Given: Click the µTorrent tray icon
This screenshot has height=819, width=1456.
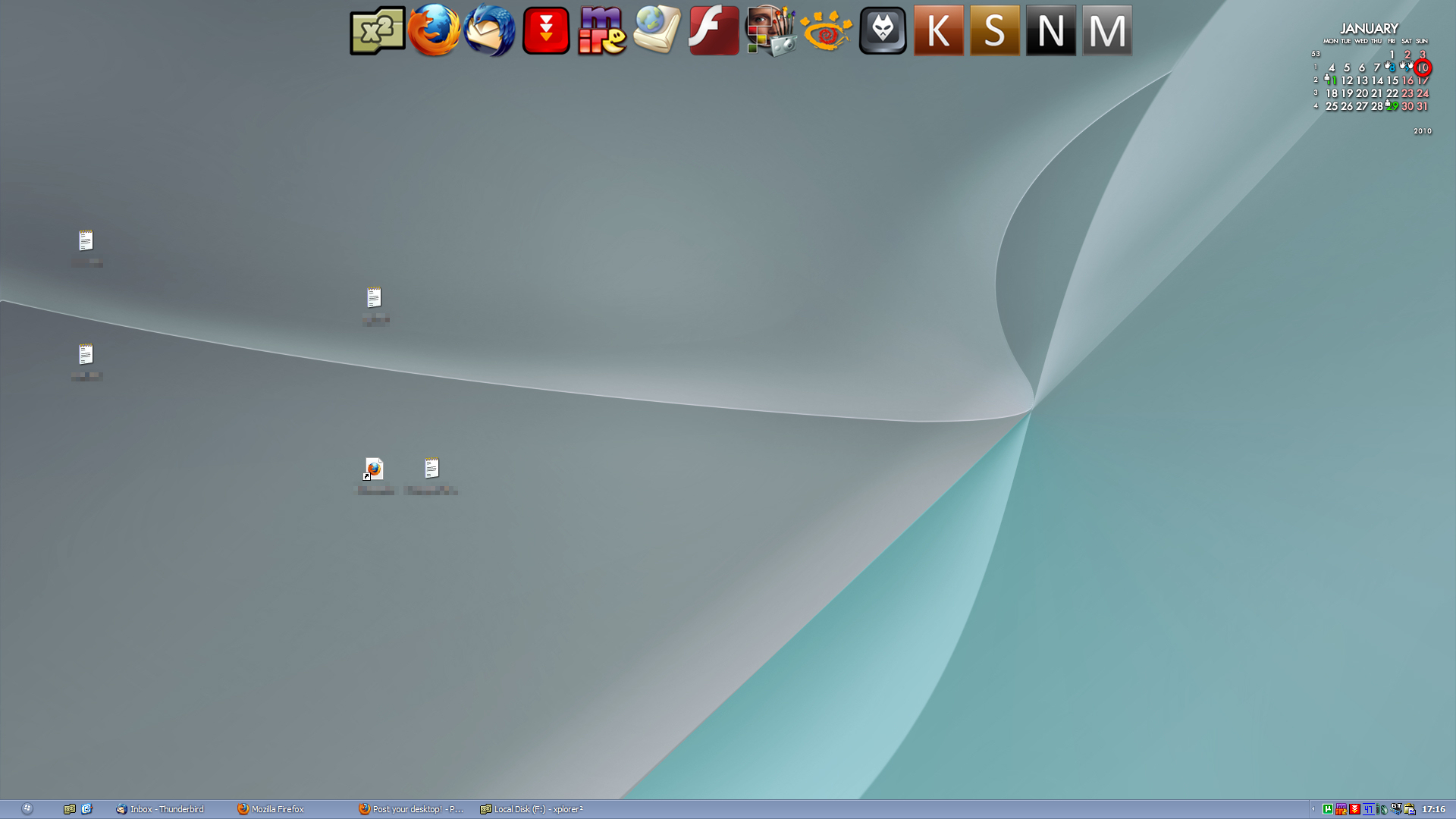Looking at the screenshot, I should pos(1328,809).
